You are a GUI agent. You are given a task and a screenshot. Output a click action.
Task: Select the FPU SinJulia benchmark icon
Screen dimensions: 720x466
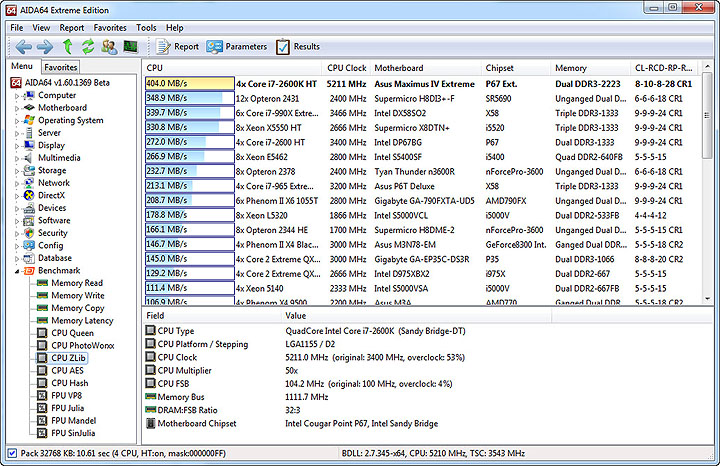pos(42,433)
